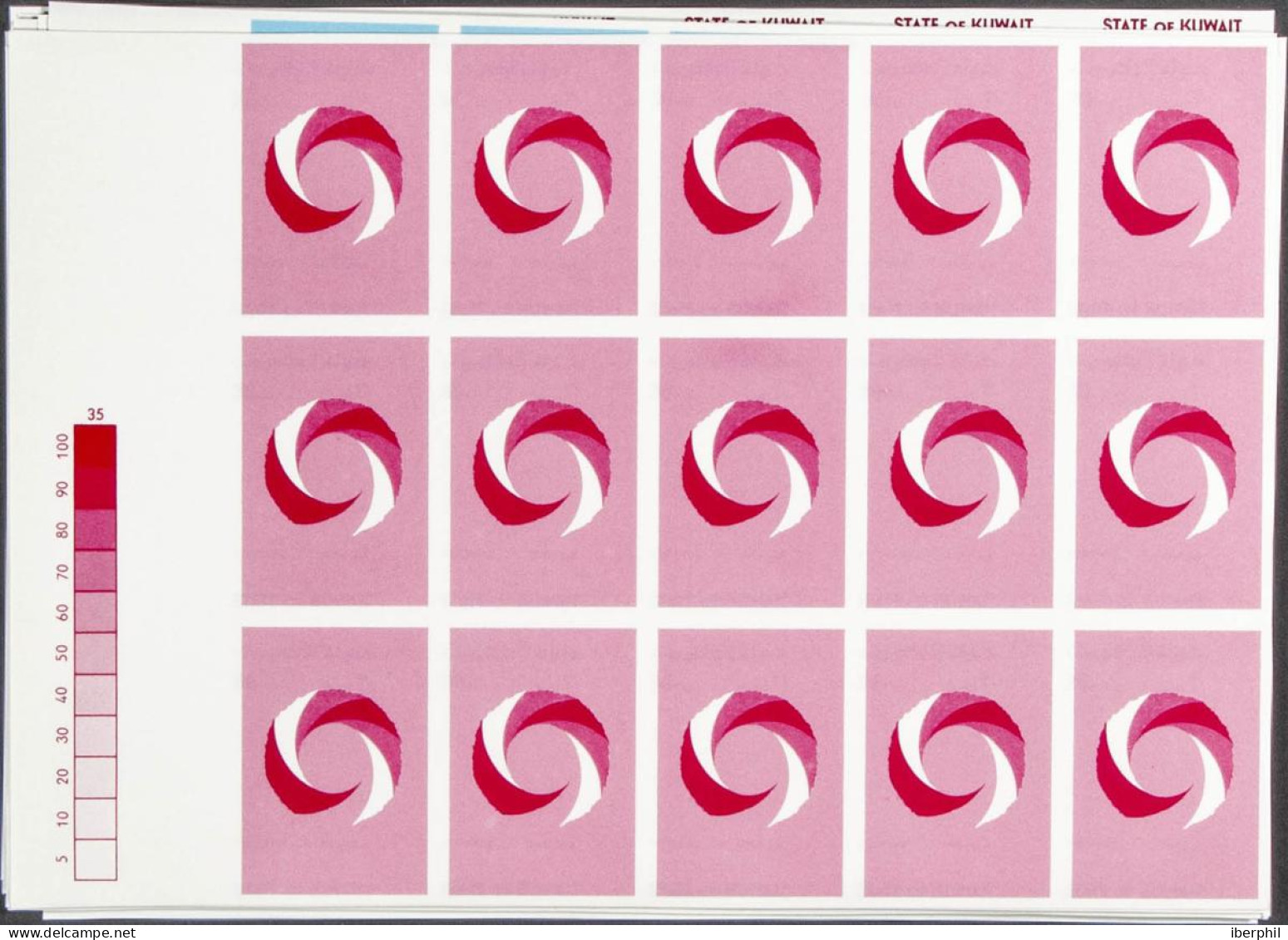1288x940 pixels.
Task: Select the first stamp in the top row
Action: click(x=335, y=180)
